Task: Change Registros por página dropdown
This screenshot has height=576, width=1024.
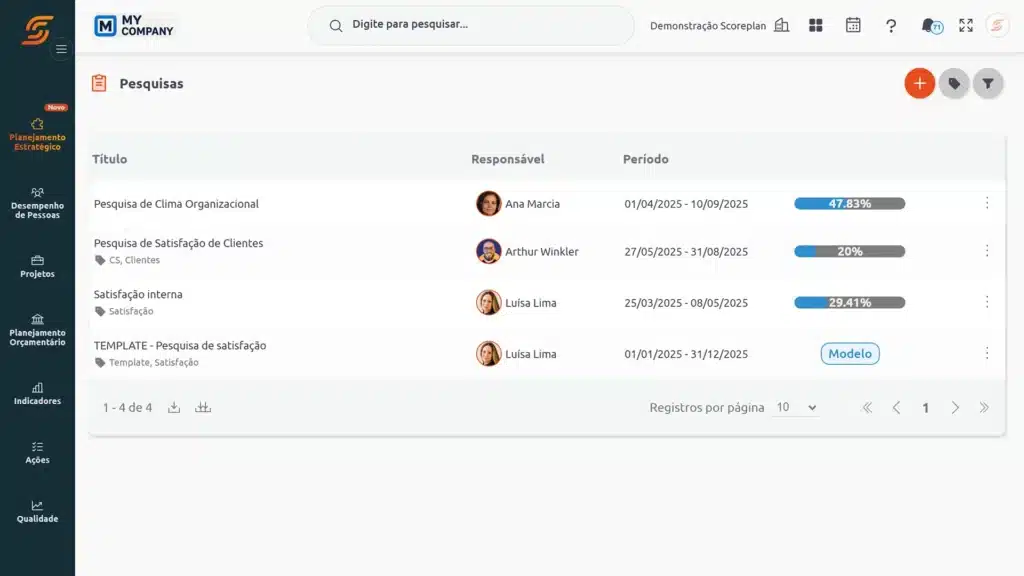Action: pos(796,407)
